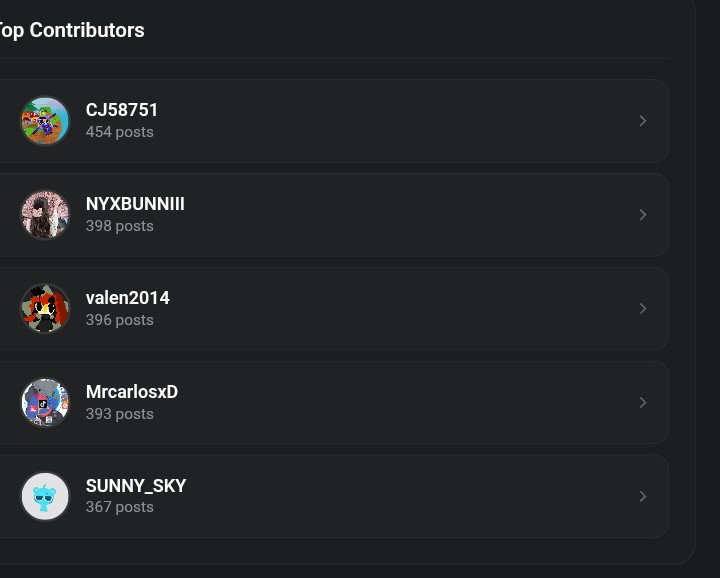Image resolution: width=720 pixels, height=578 pixels.
Task: Click the 393 posts count
Action: point(120,414)
